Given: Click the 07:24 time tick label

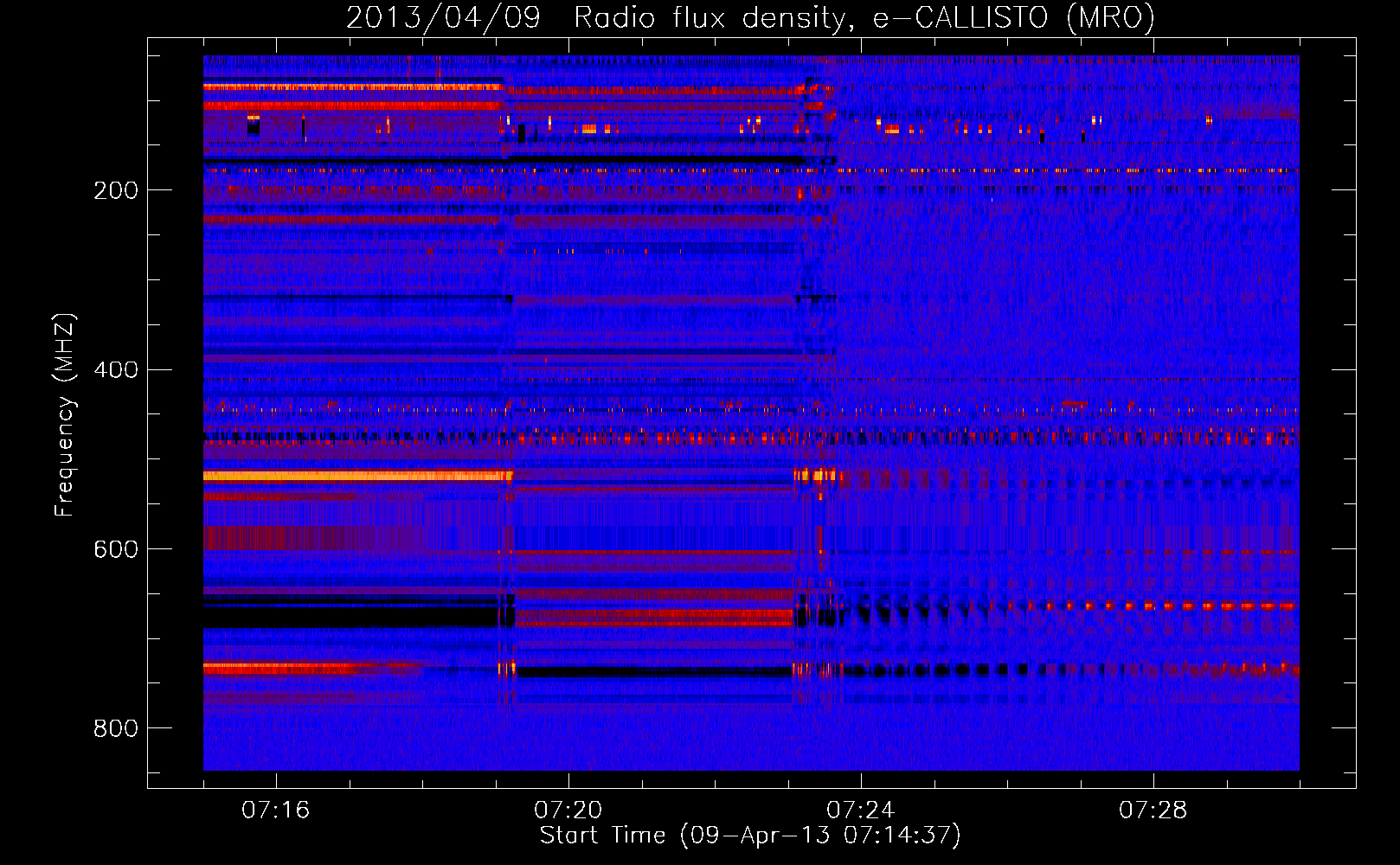Looking at the screenshot, I should (860, 811).
